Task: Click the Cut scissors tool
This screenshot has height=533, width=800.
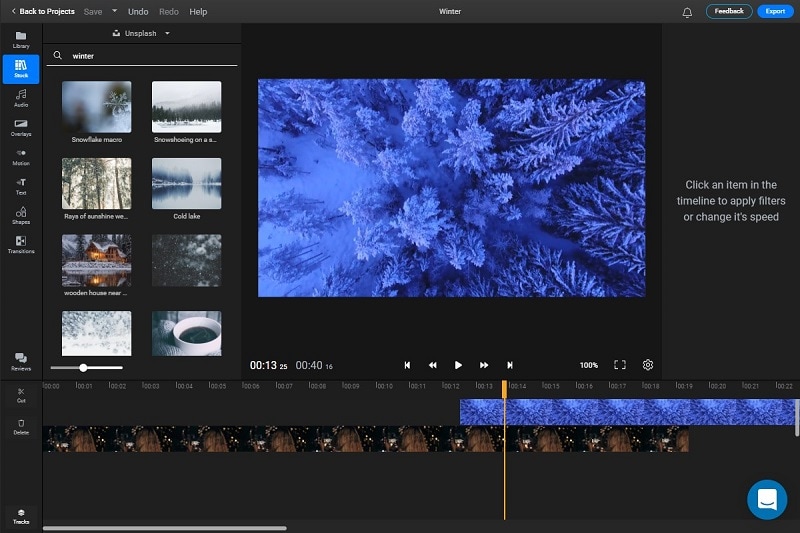Action: (x=21, y=394)
